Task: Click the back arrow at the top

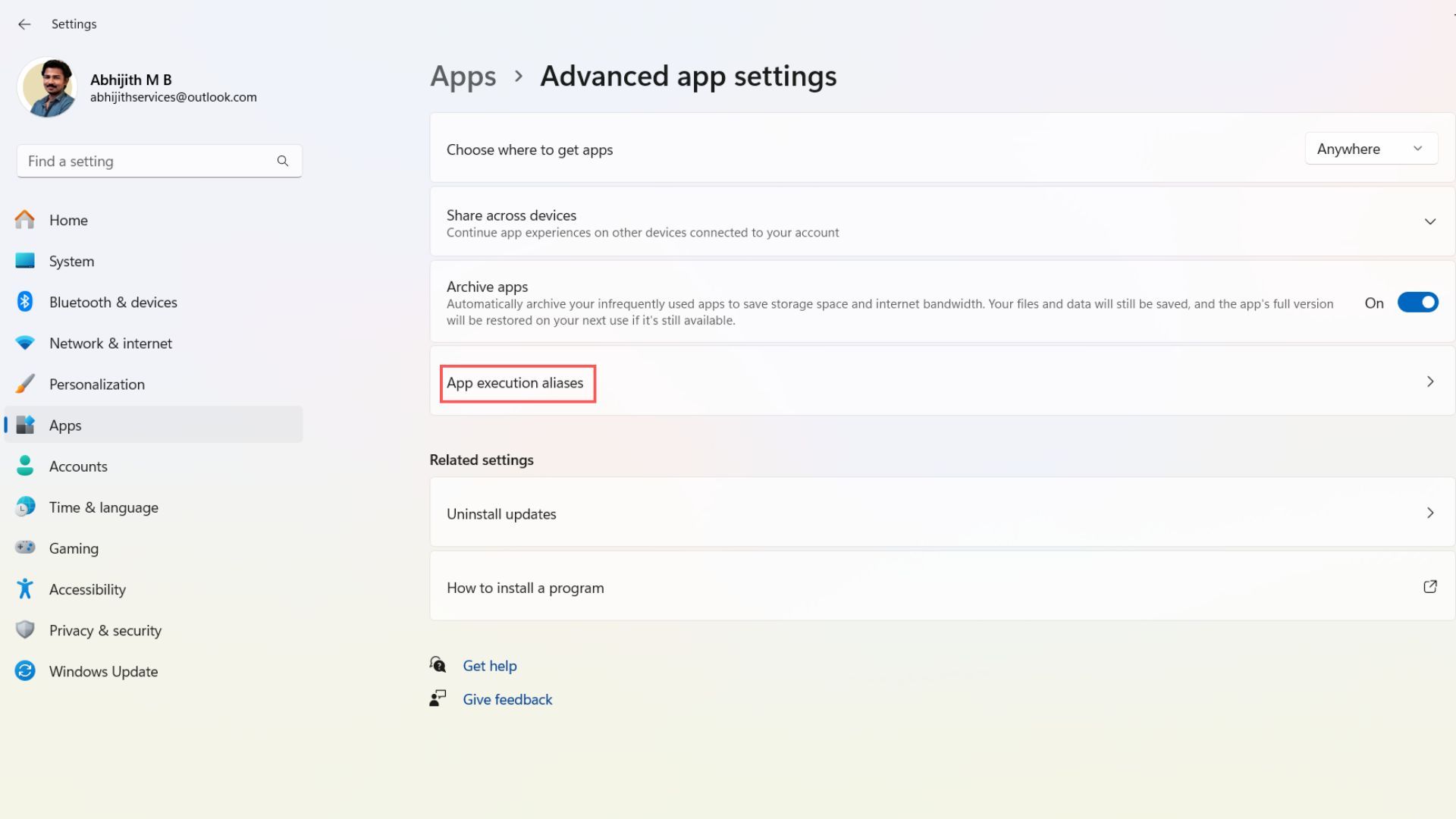Action: pyautogui.click(x=25, y=24)
